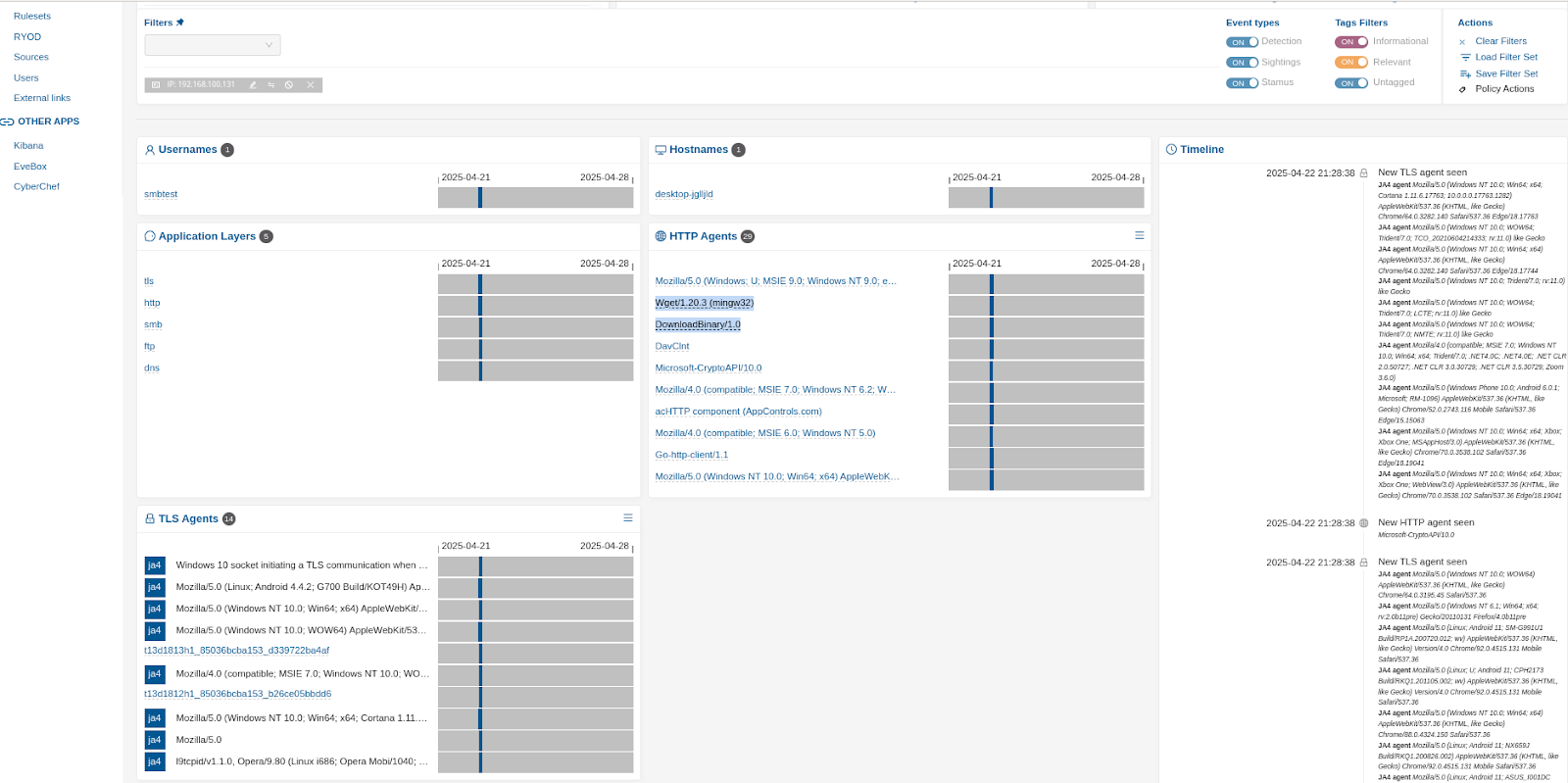Click the edit pencil icon on IP filter

pos(253,85)
